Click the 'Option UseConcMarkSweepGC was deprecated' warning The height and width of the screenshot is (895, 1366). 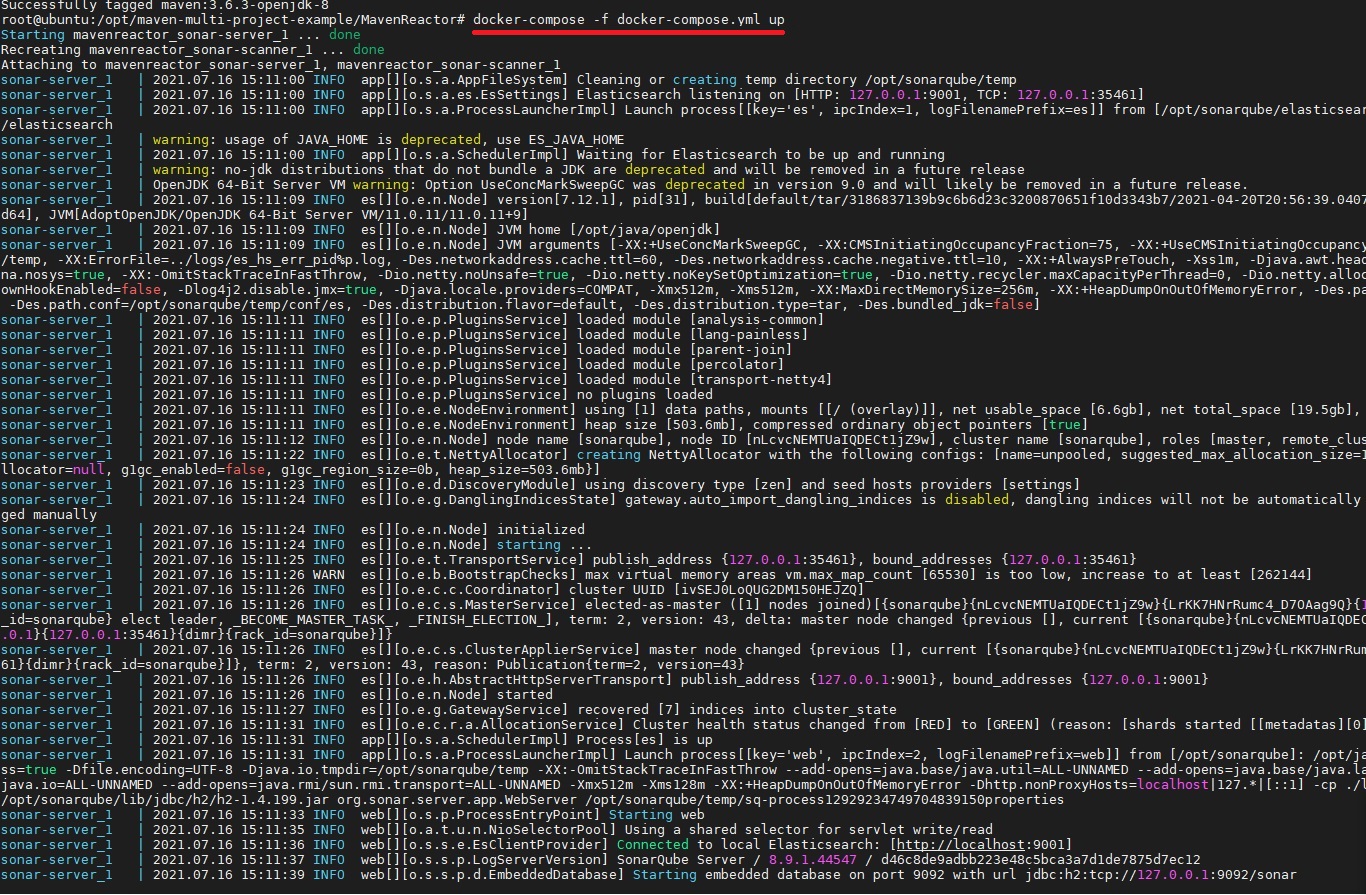pyautogui.click(x=700, y=185)
